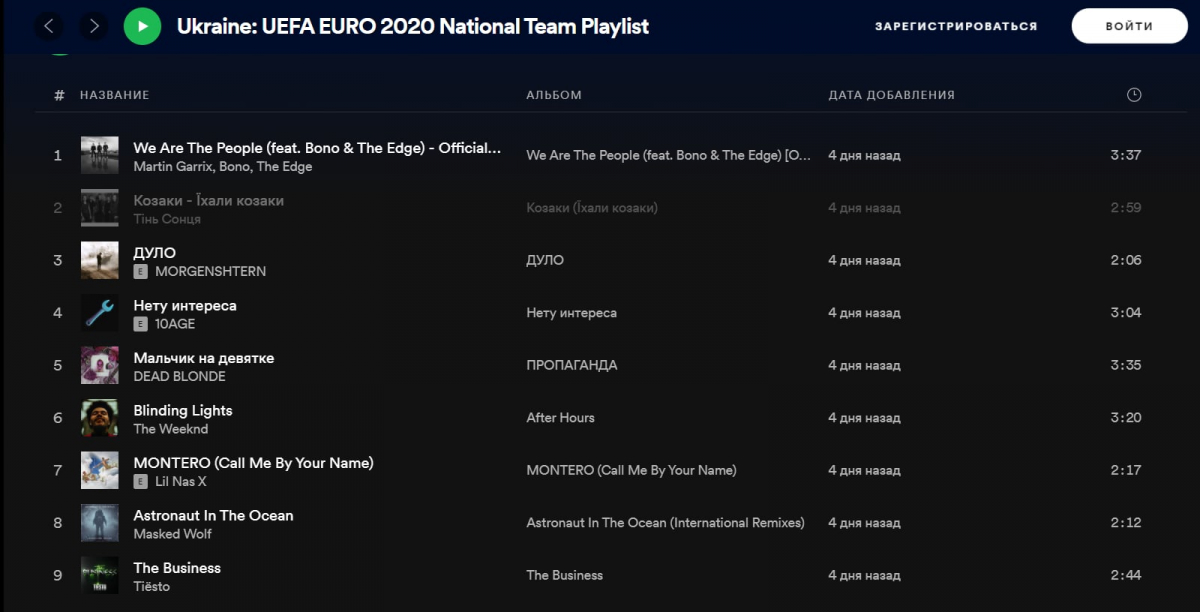Select the Blinding Lights album cover
The image size is (1200, 612).
point(100,418)
